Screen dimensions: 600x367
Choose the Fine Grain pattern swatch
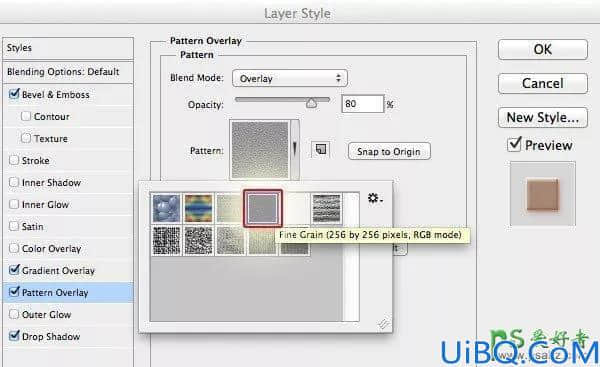pos(262,209)
